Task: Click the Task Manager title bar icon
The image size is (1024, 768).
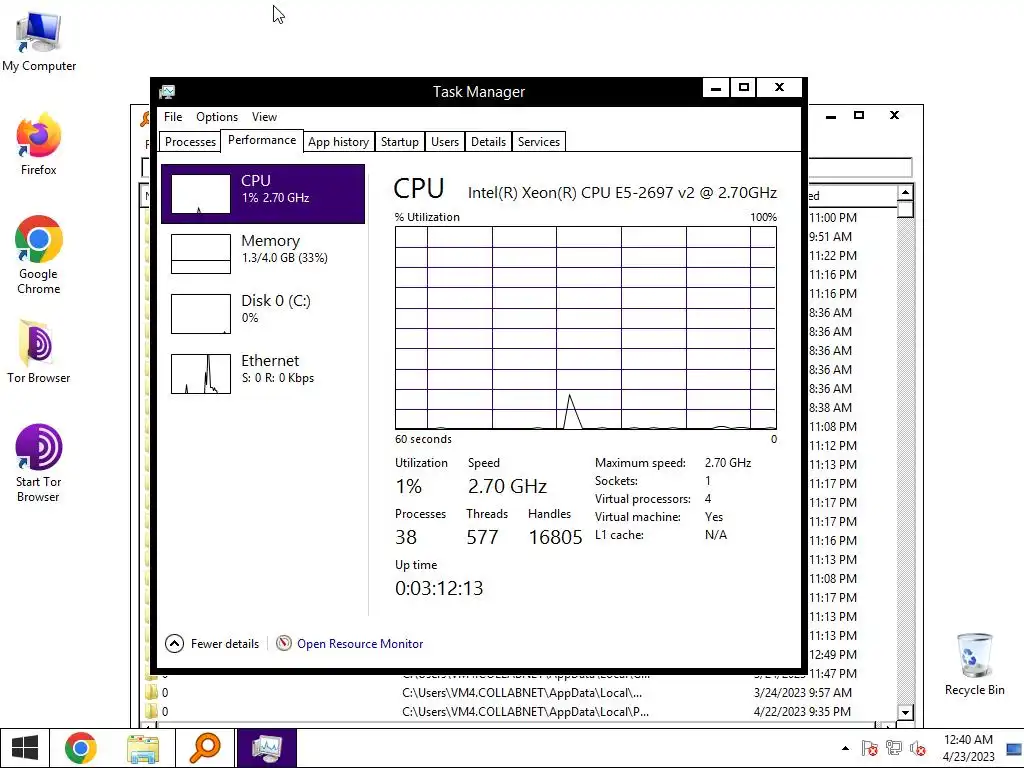Action: (x=167, y=91)
